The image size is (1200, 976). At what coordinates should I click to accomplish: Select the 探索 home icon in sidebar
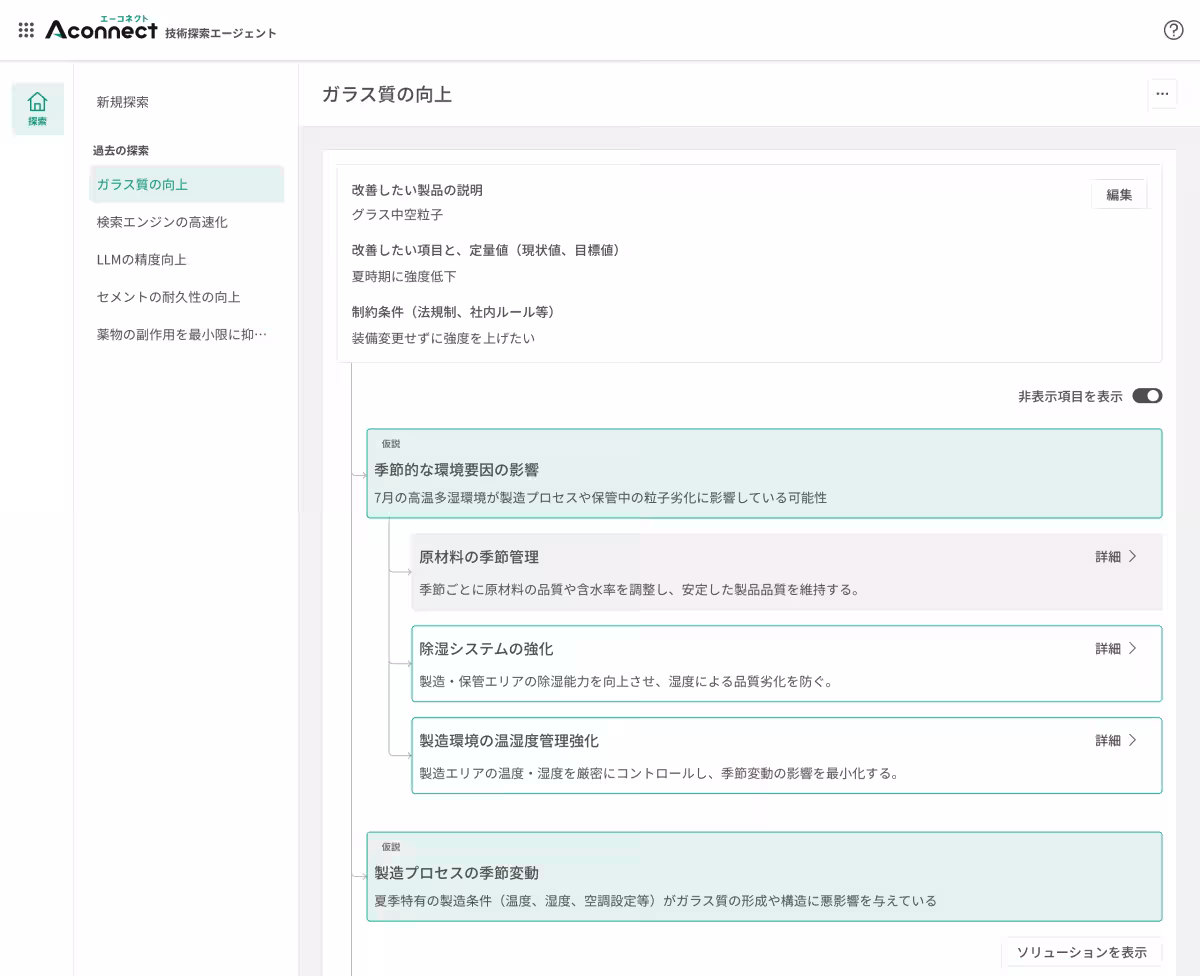(x=37, y=108)
